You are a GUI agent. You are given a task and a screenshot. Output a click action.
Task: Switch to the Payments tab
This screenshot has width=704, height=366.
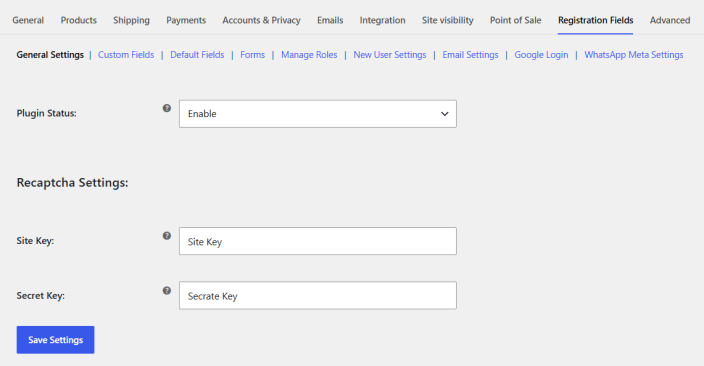[x=186, y=20]
